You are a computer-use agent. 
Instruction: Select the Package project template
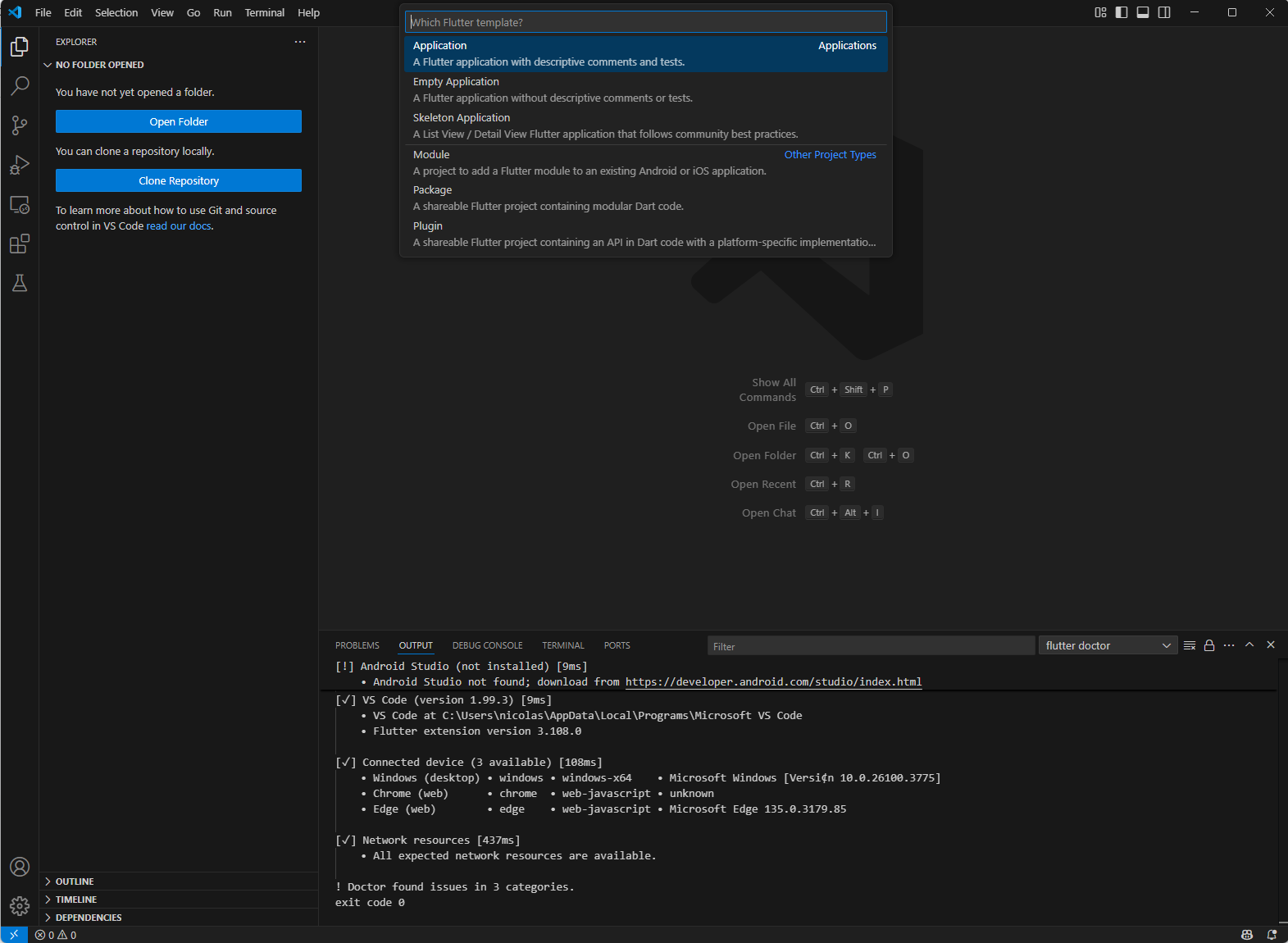click(646, 198)
